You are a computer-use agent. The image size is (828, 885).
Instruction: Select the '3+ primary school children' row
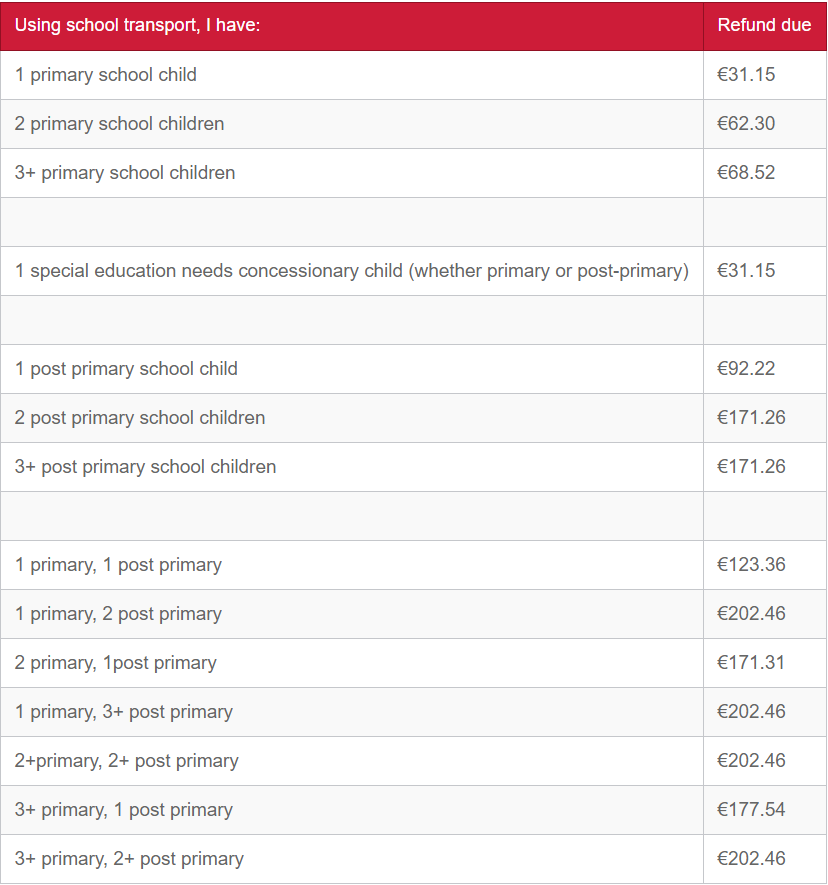[x=413, y=173]
